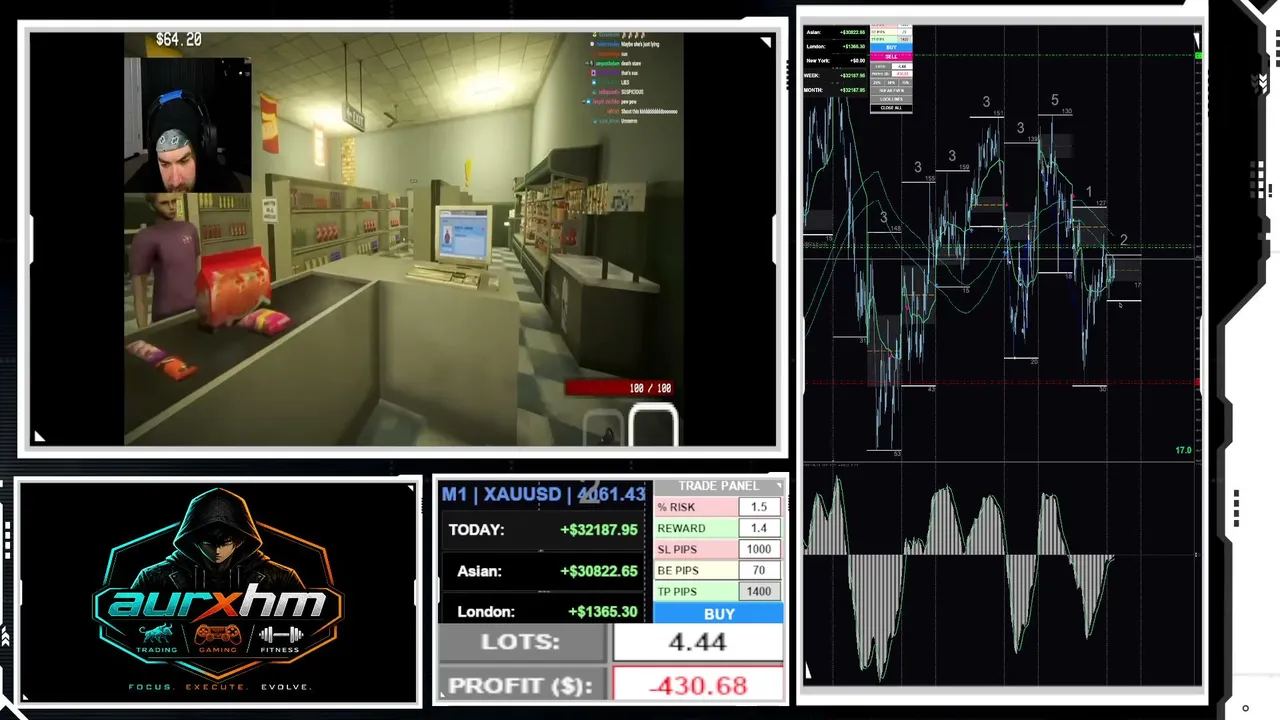
Task: Click the large PROFIT ($): label
Action: point(520,686)
